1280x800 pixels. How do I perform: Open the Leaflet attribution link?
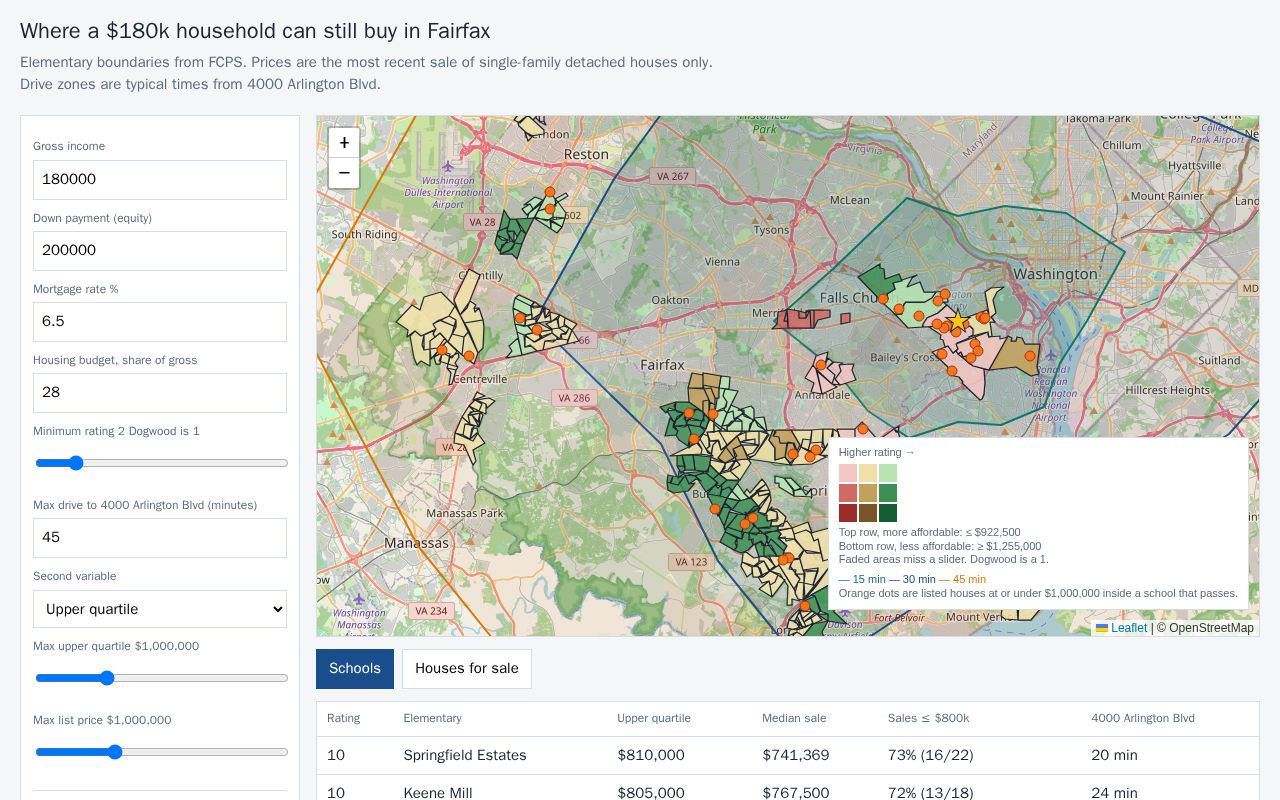coord(1121,628)
